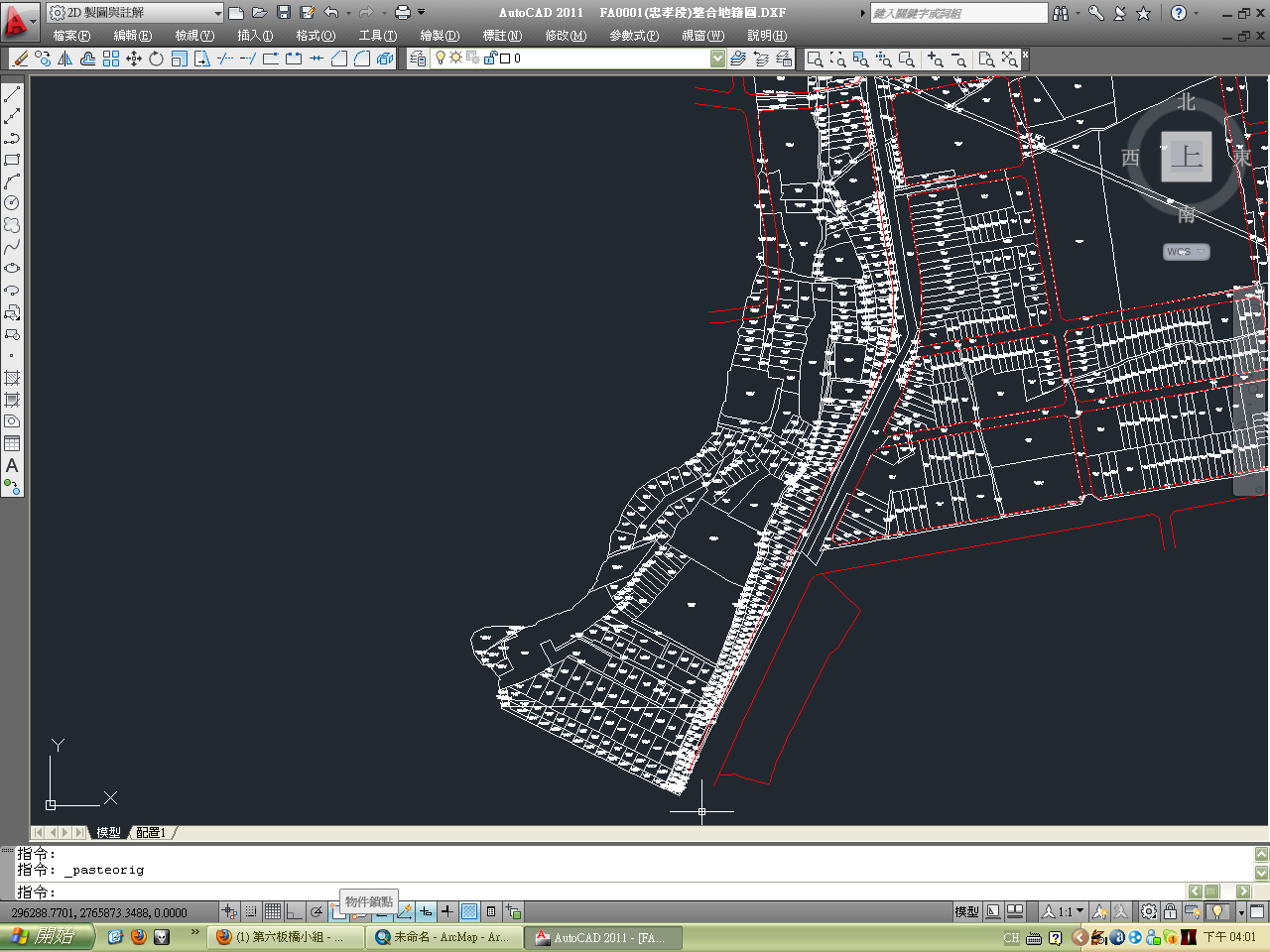The width and height of the screenshot is (1270, 952).
Task: Open the 插入(I) menu
Action: point(255,36)
